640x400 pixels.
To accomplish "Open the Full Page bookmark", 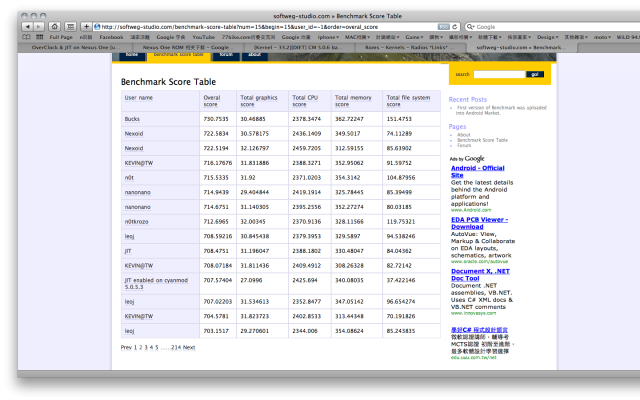I will tap(61, 37).
